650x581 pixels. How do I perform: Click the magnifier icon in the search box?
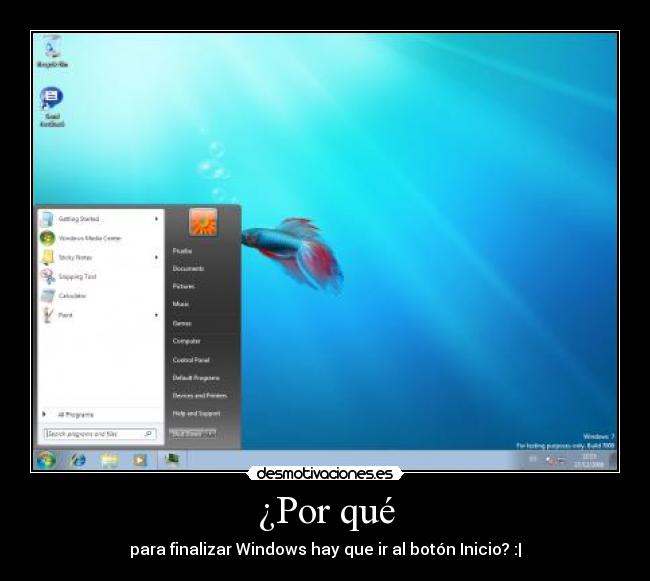(149, 434)
